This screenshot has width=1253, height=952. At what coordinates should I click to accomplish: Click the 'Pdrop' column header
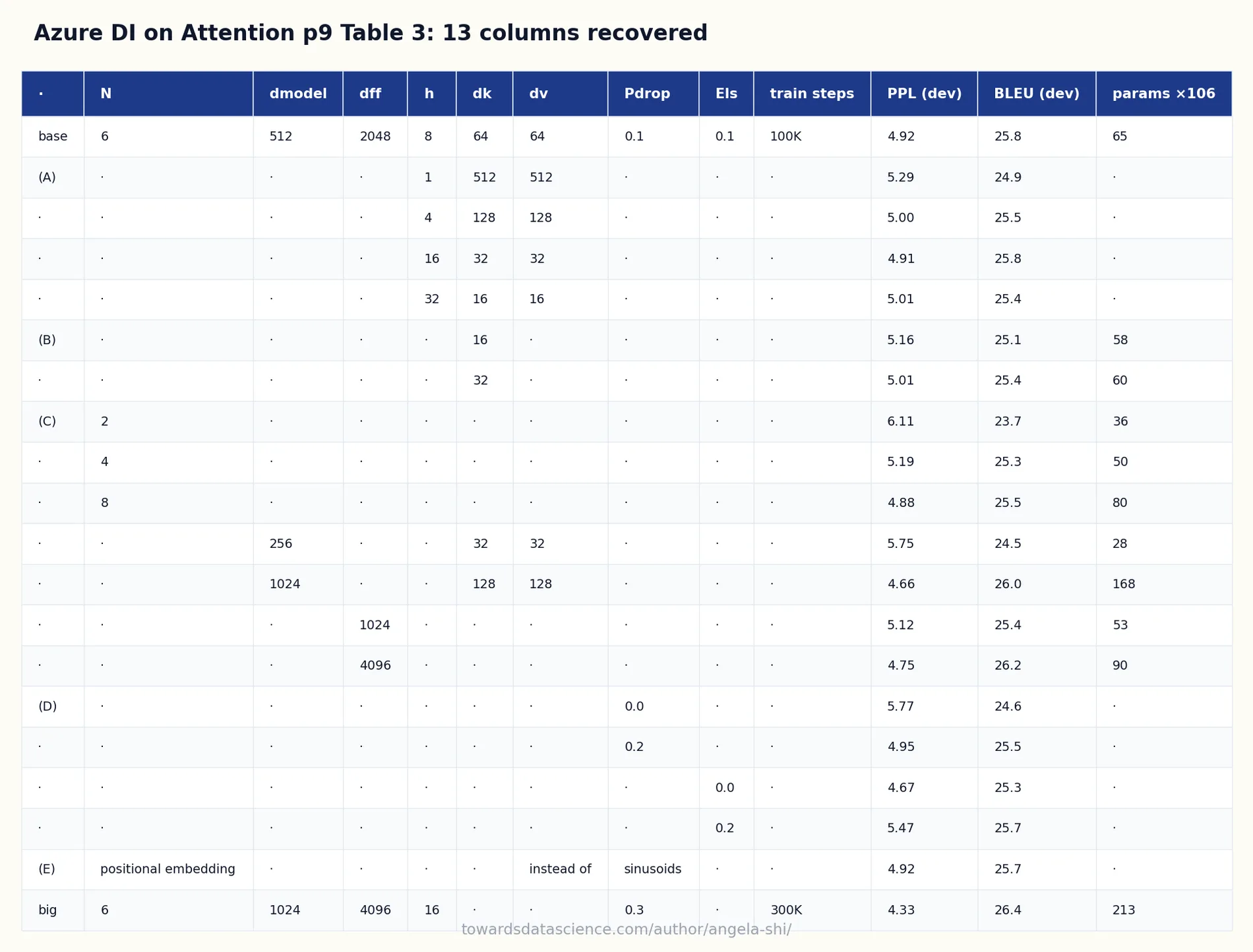click(654, 94)
